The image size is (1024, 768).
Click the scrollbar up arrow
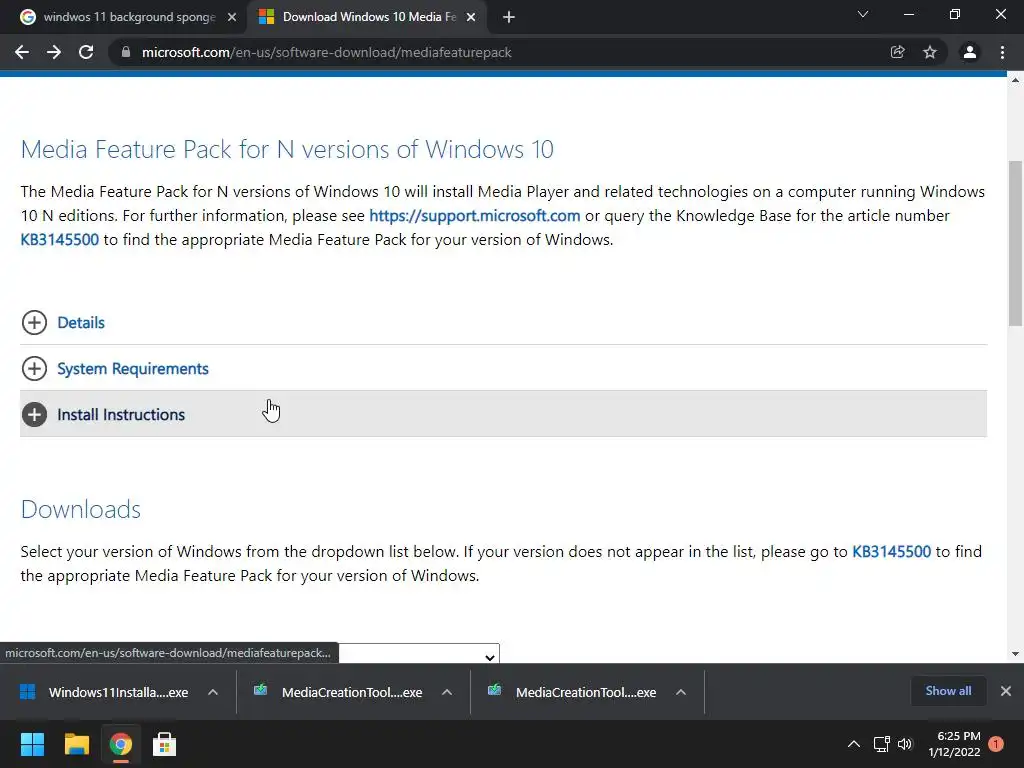[1015, 80]
